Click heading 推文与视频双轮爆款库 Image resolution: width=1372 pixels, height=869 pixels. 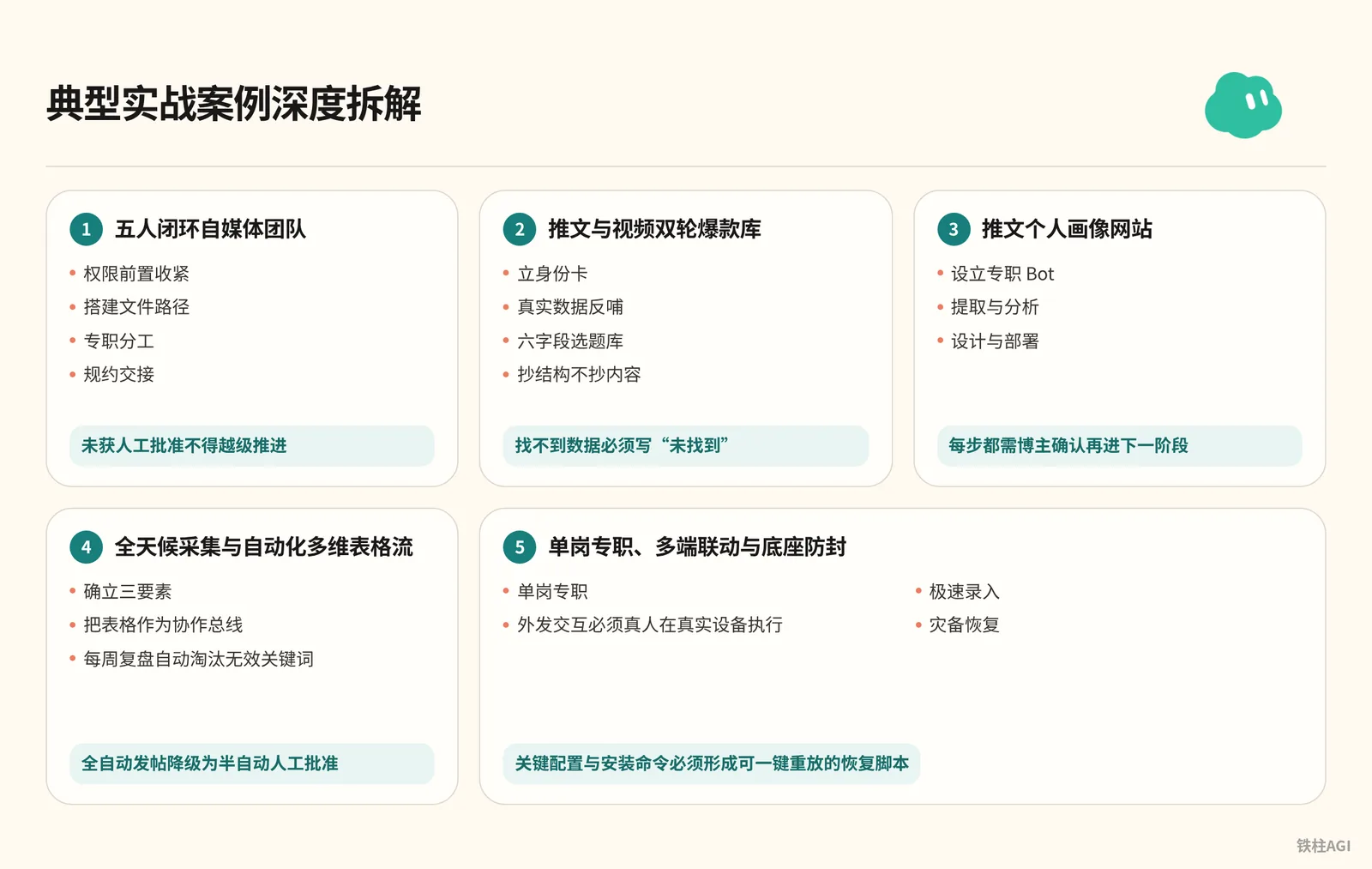654,229
